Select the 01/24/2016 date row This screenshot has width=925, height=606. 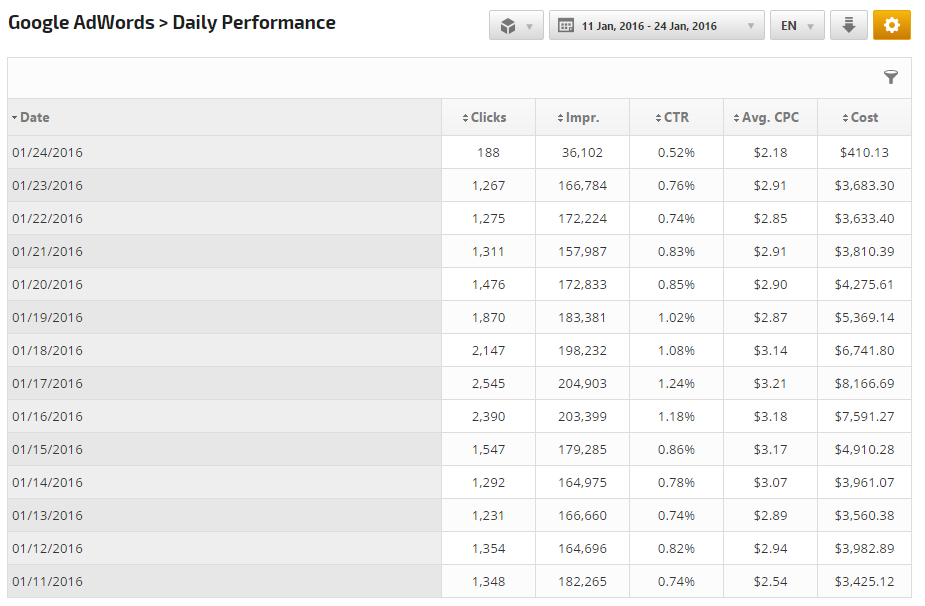[48, 152]
